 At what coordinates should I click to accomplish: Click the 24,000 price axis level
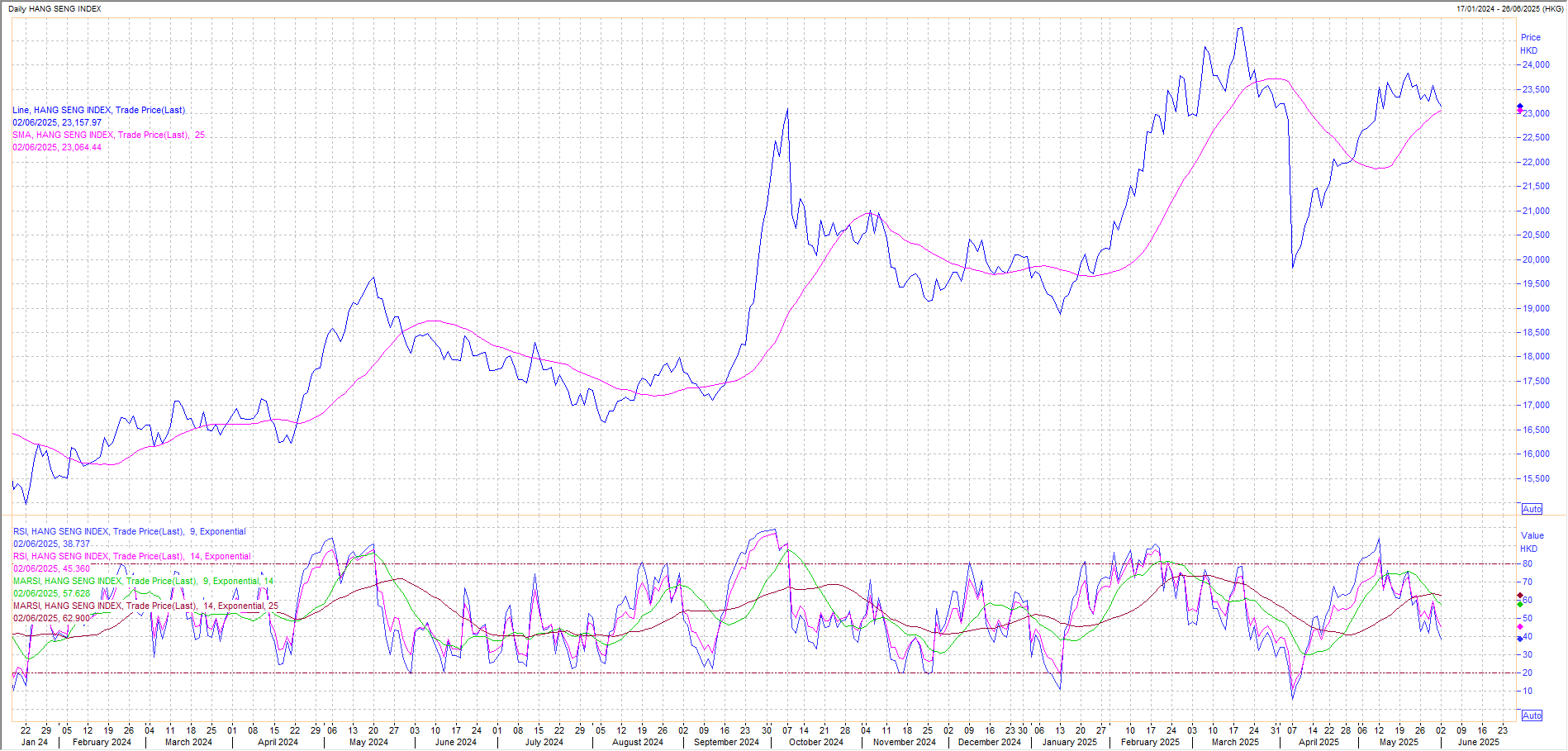(1536, 64)
